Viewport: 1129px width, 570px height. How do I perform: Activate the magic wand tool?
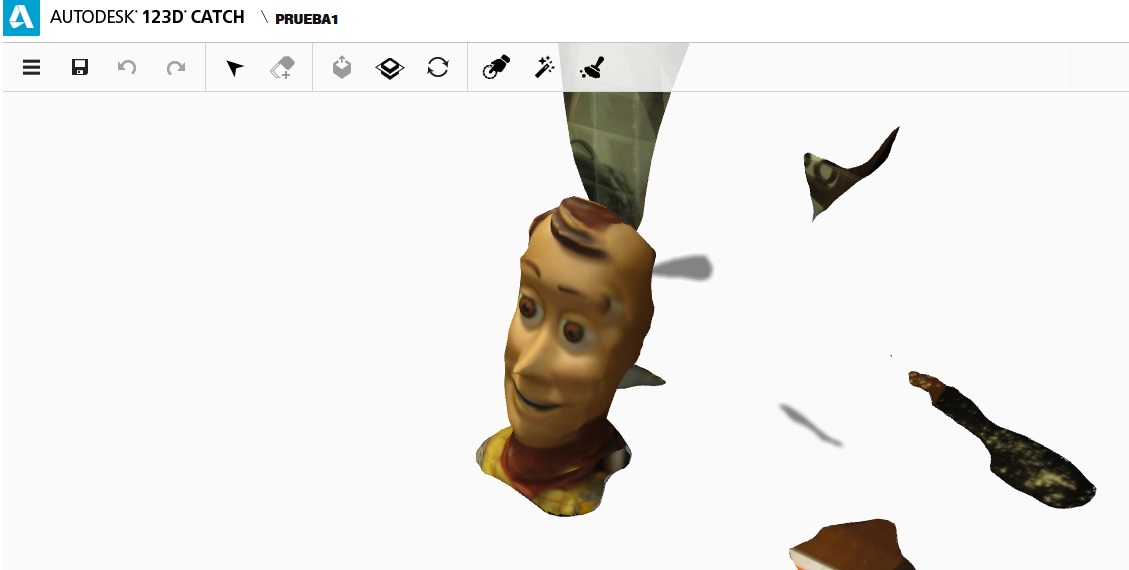point(544,68)
